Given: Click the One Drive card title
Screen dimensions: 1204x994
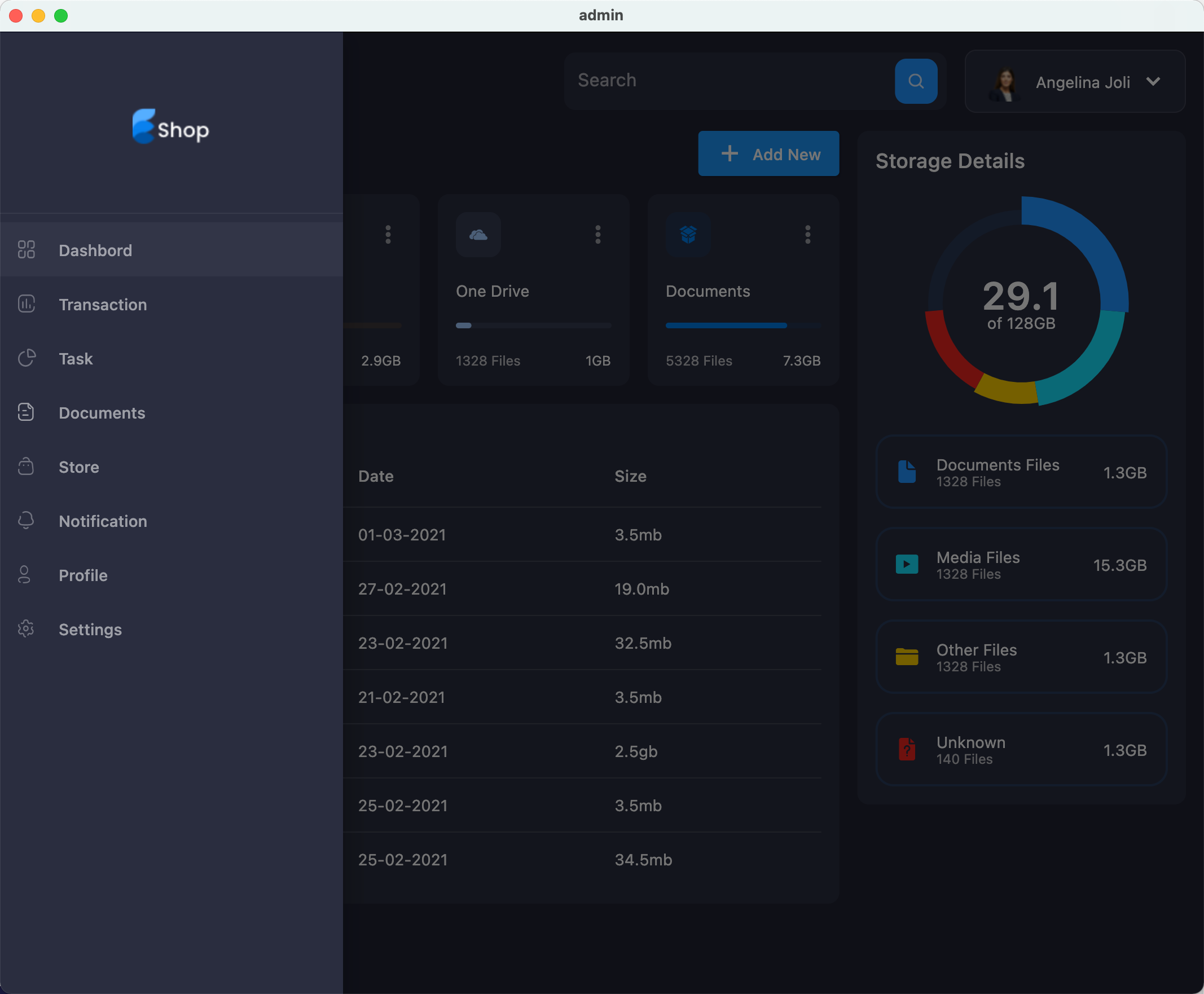Looking at the screenshot, I should click(x=493, y=291).
